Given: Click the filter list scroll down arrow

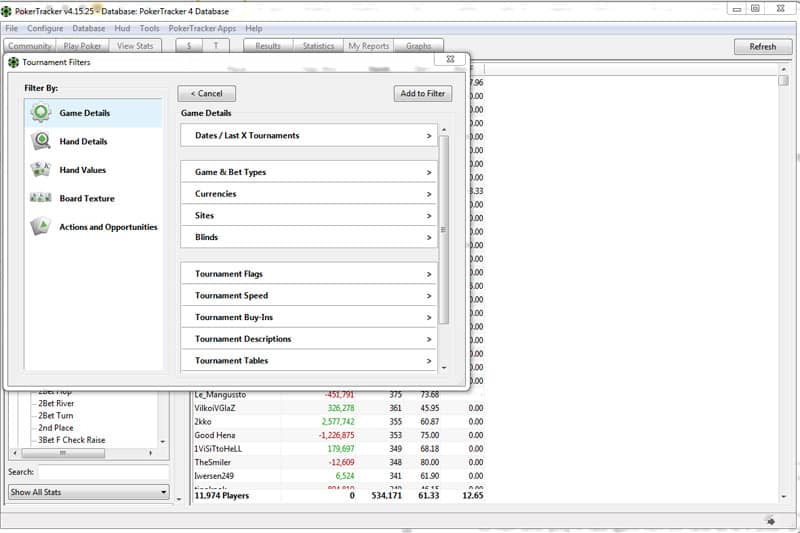Looking at the screenshot, I should coord(444,368).
